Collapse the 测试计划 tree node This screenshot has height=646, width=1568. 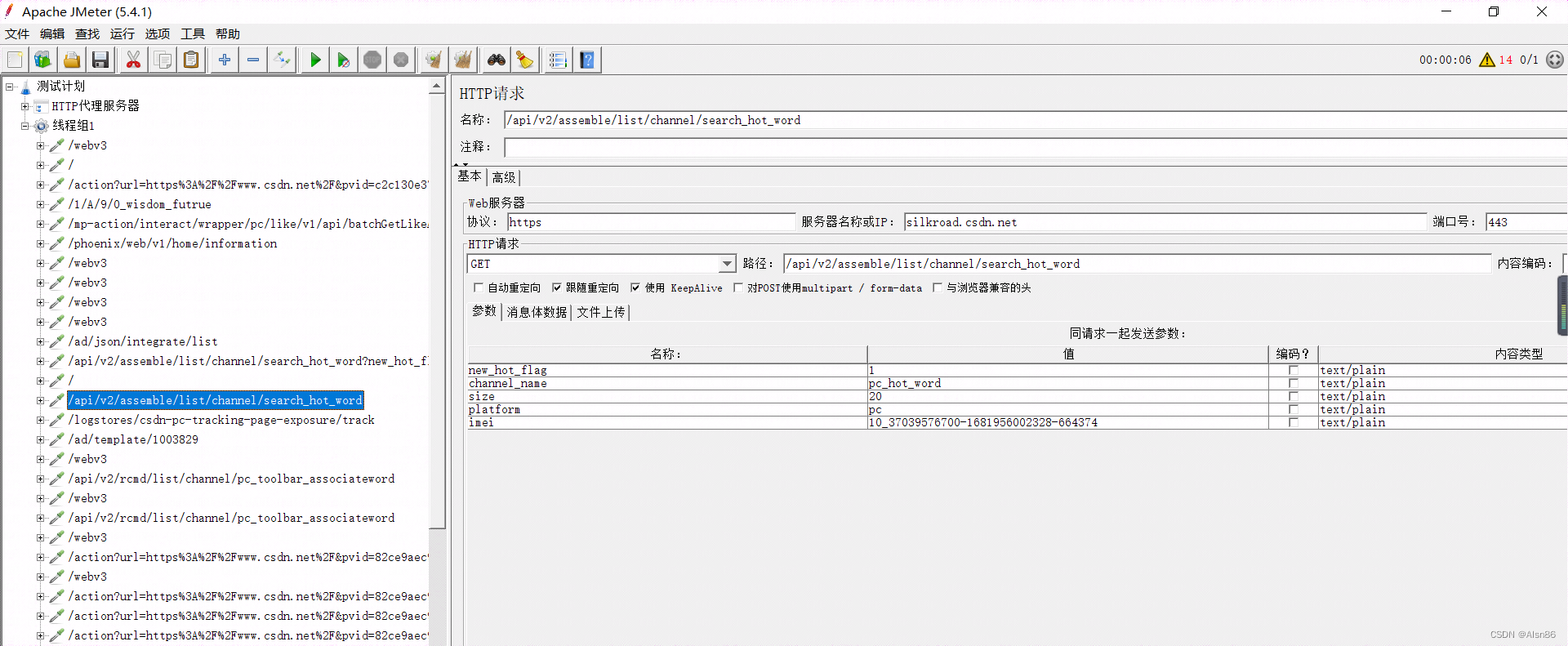10,86
